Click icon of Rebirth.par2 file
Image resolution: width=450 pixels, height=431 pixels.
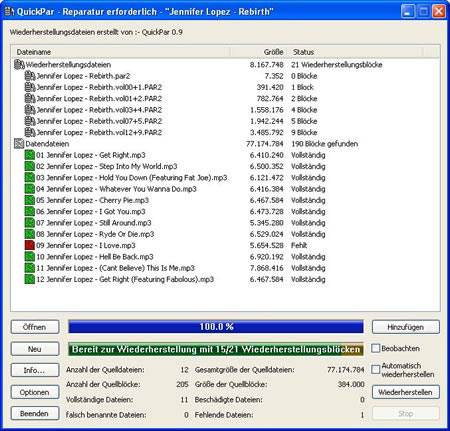pyautogui.click(x=30, y=76)
